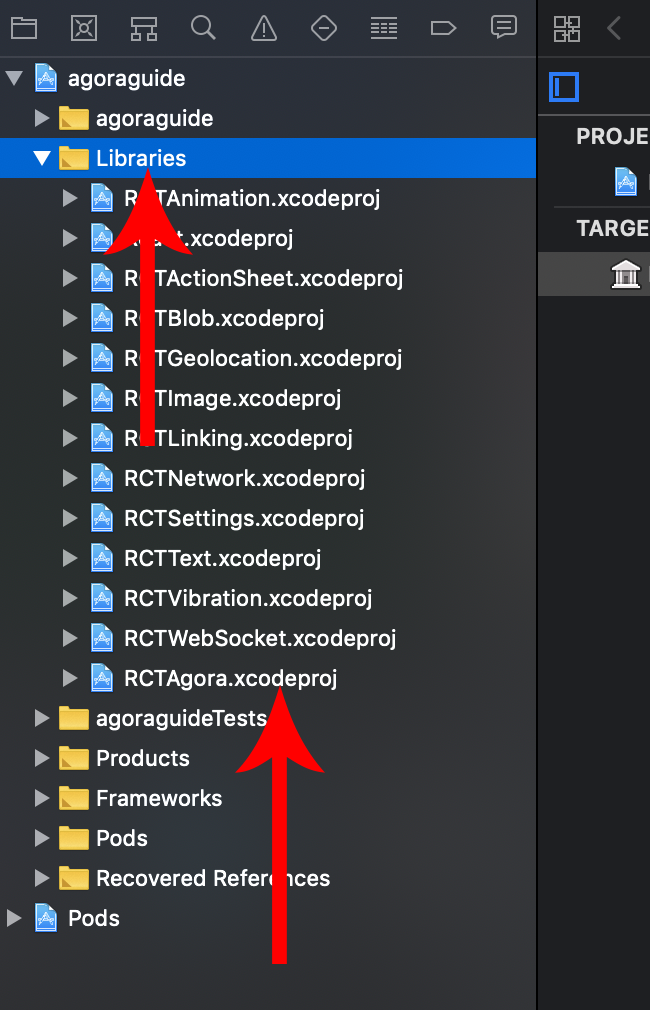Toggle the targets list sidebar button
Image resolution: width=650 pixels, height=1010 pixels.
[564, 87]
